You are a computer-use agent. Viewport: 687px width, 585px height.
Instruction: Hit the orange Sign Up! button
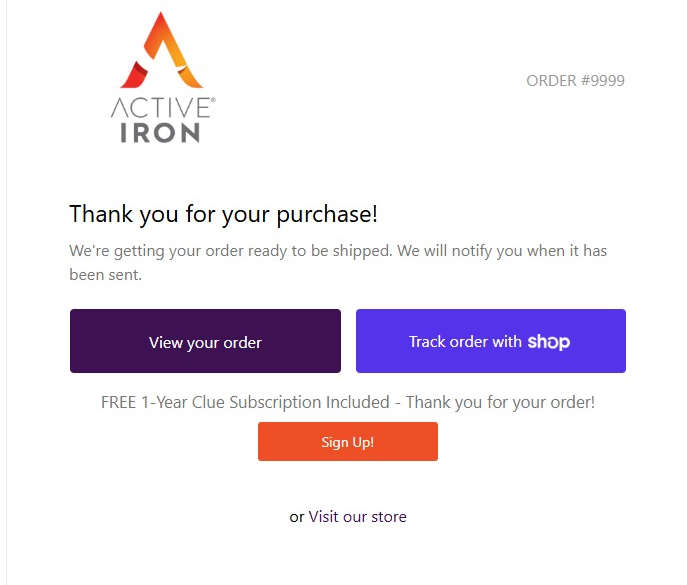tap(347, 442)
